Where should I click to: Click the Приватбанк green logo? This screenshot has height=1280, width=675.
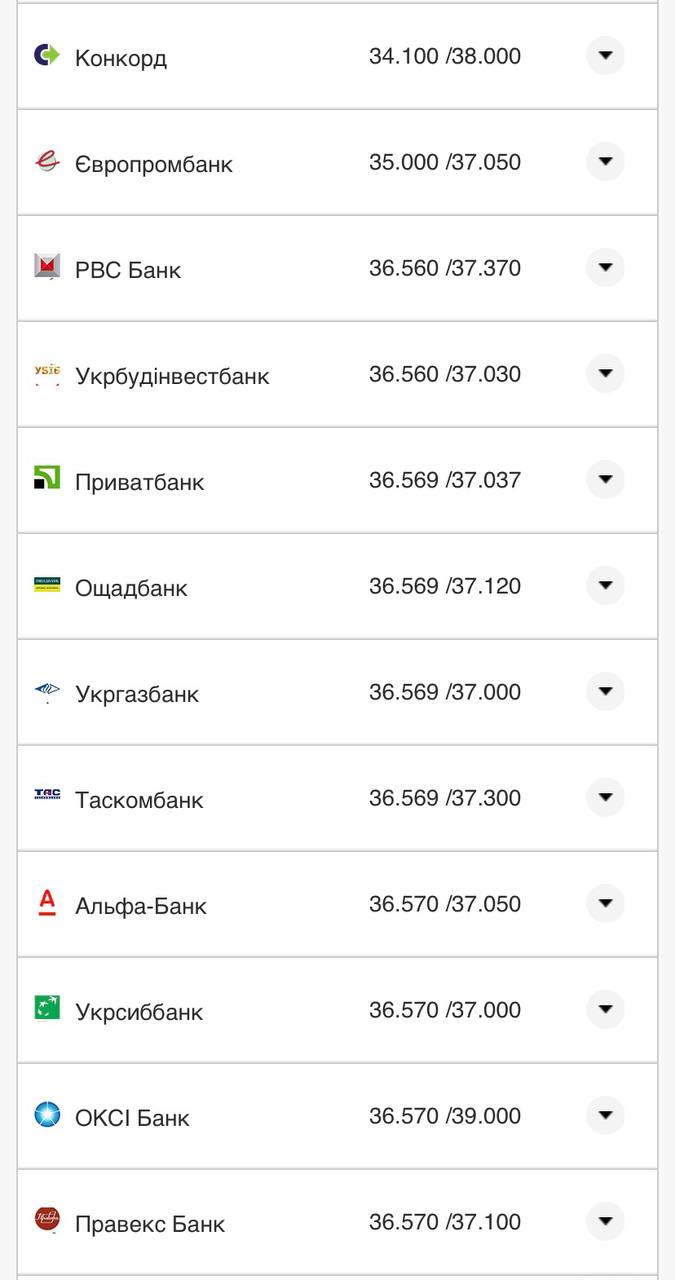[48, 480]
